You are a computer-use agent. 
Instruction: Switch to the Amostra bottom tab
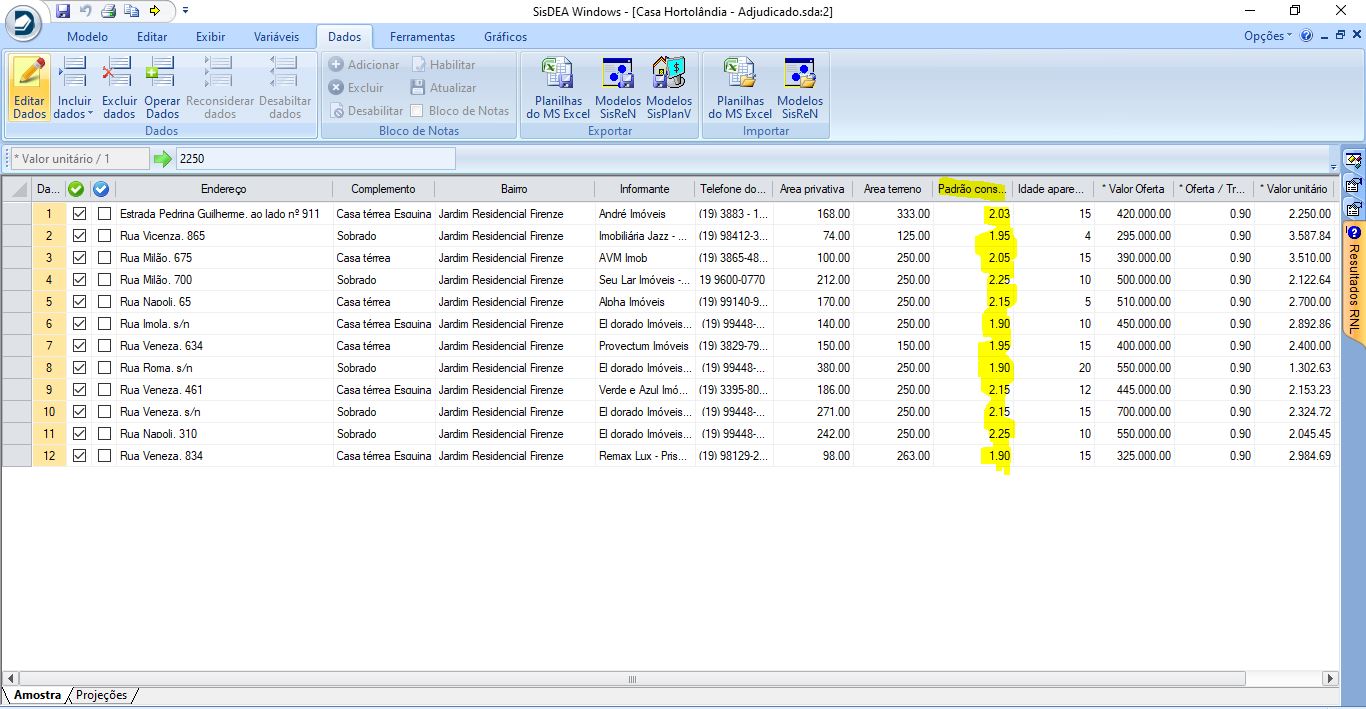tap(37, 695)
